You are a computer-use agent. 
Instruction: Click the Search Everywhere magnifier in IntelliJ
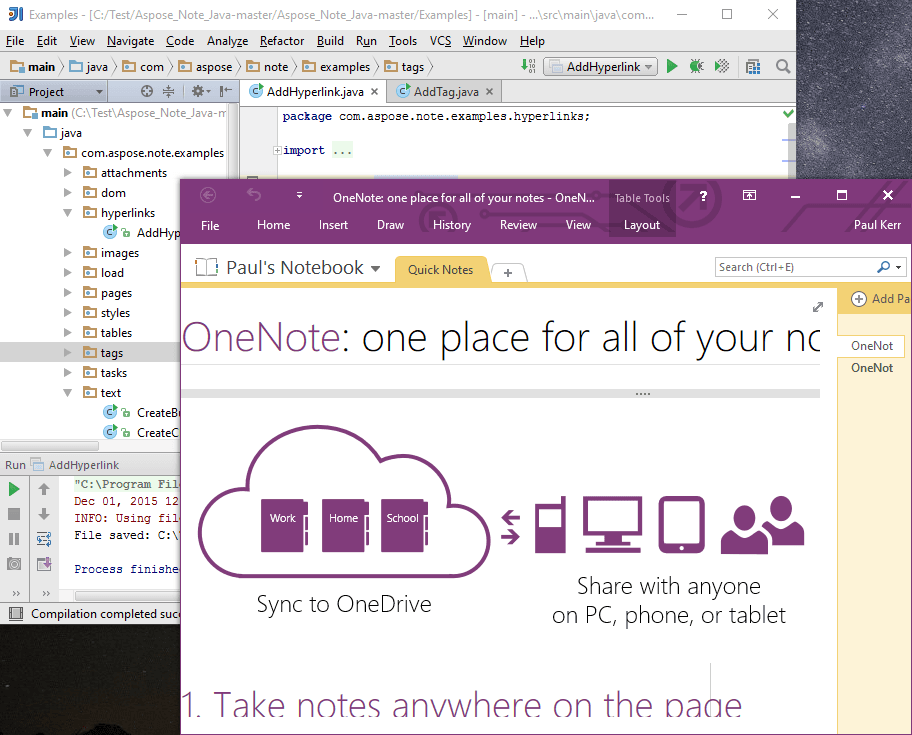pyautogui.click(x=783, y=67)
